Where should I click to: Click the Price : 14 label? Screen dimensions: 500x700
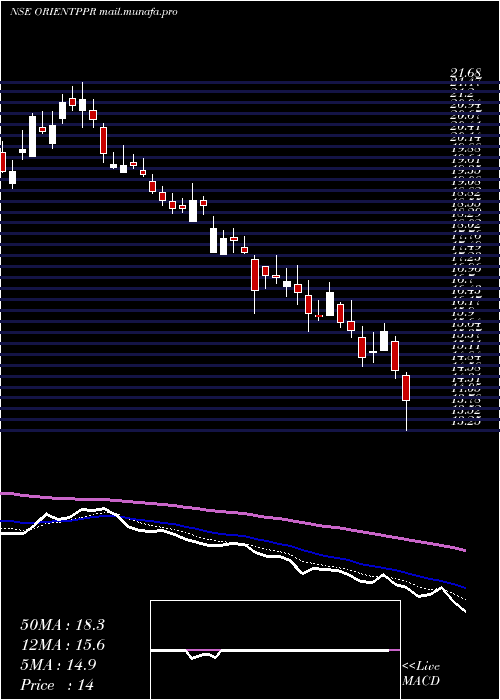pos(57,684)
